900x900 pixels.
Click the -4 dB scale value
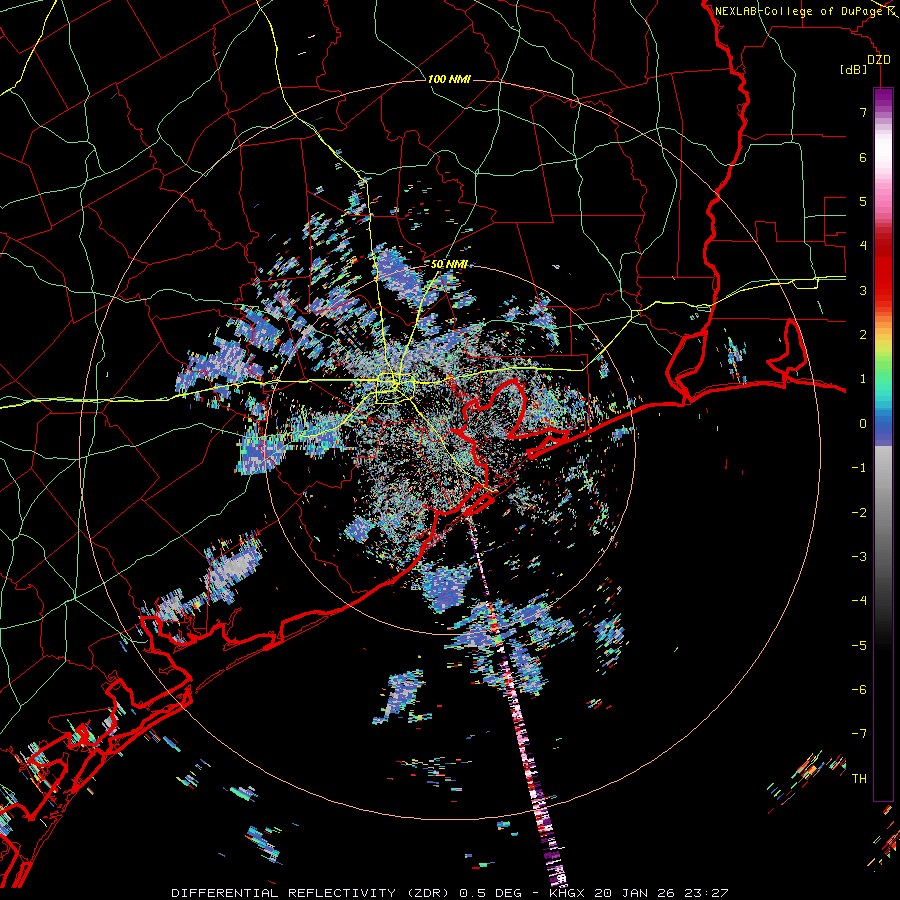pyautogui.click(x=859, y=601)
